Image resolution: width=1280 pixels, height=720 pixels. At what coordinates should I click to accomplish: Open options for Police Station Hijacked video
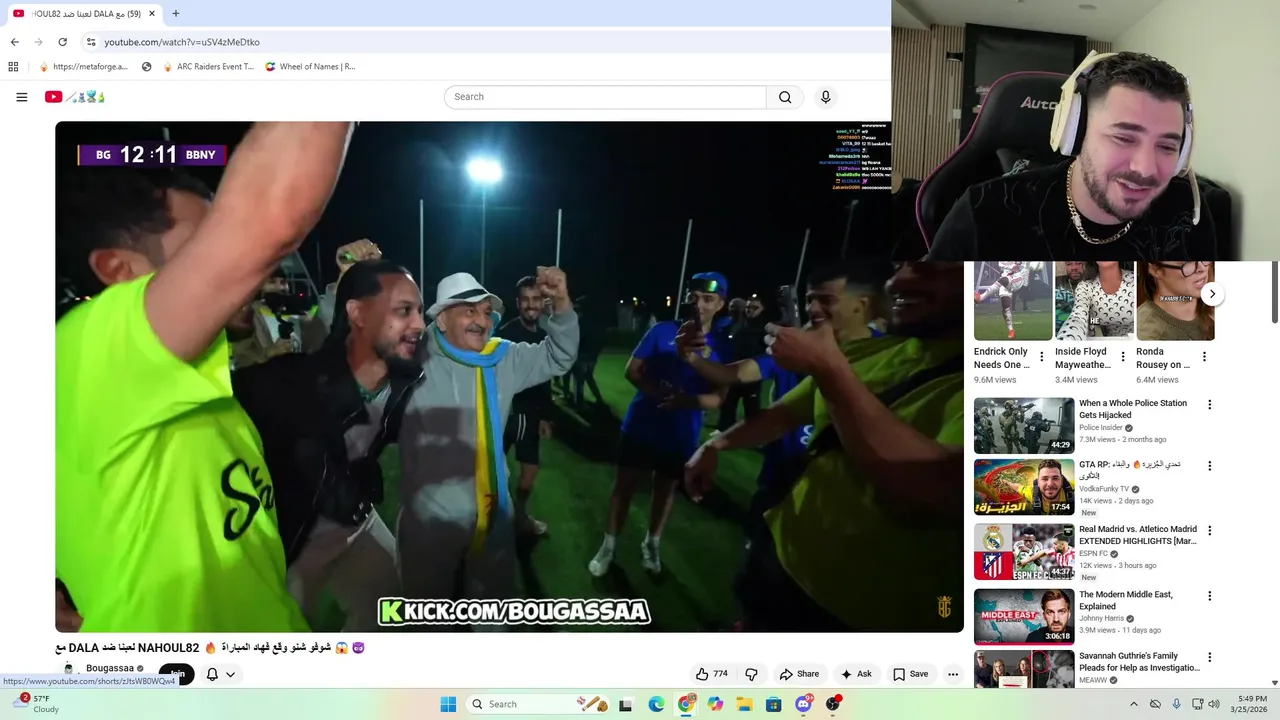pos(1209,405)
